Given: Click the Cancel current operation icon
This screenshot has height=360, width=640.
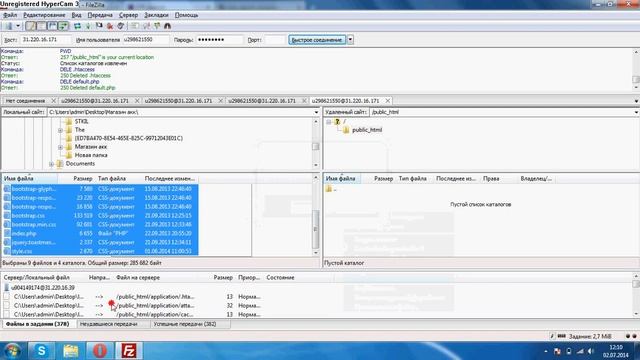Looking at the screenshot, I should pyautogui.click(x=99, y=26).
